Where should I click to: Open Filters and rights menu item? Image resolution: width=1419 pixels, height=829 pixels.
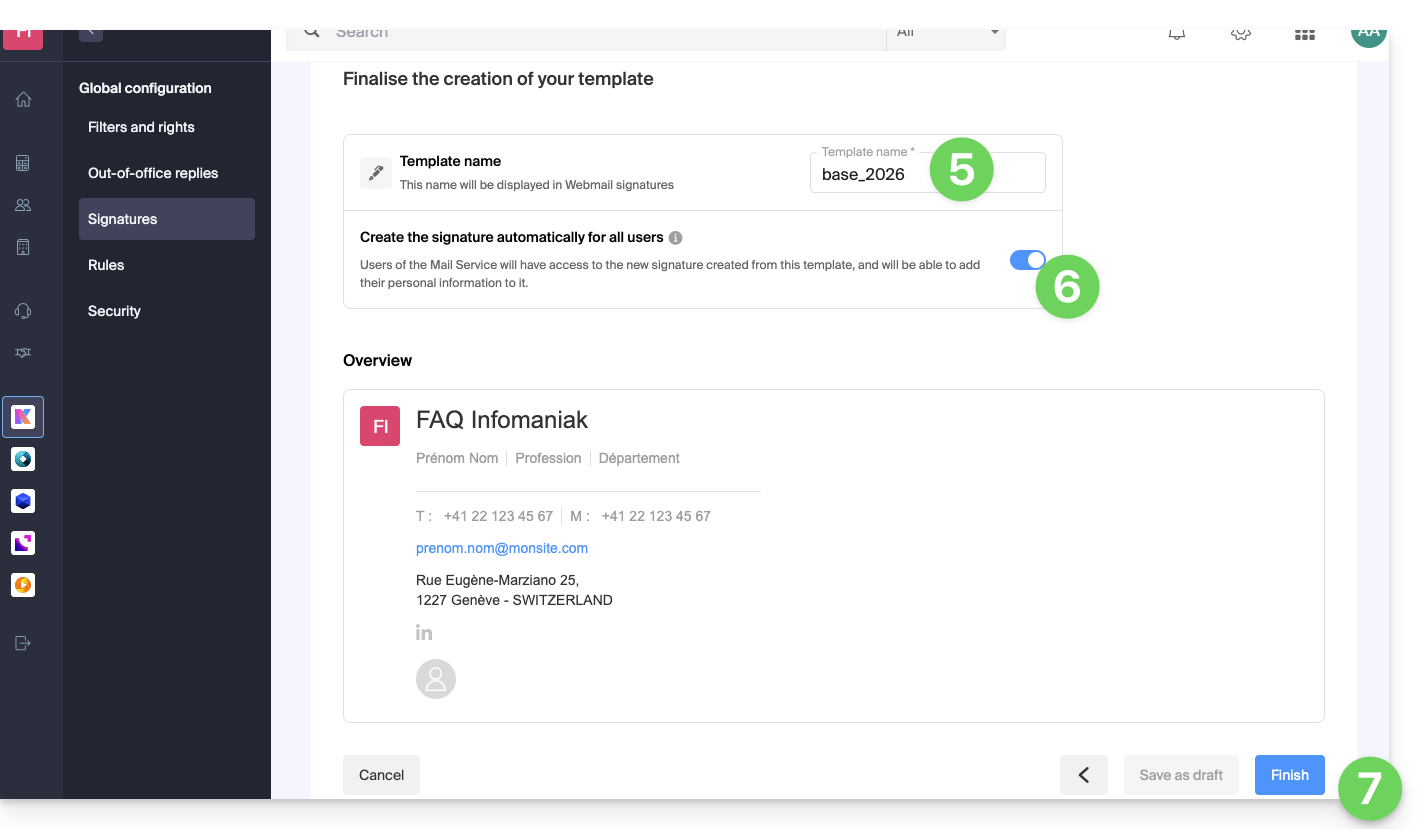pos(141,127)
